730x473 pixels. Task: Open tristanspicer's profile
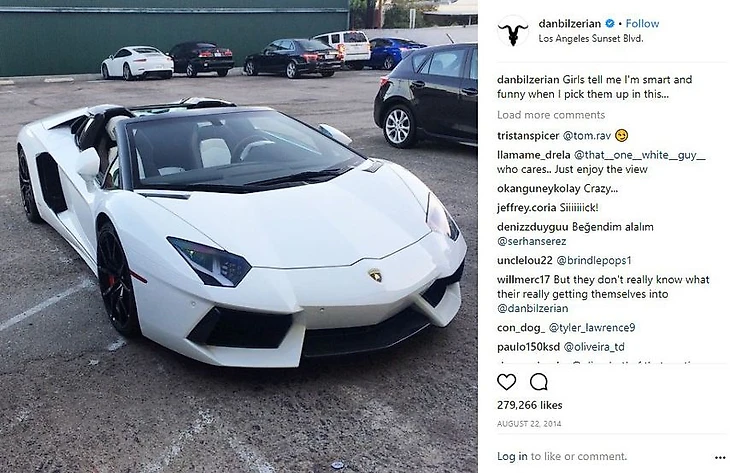pyautogui.click(x=527, y=136)
